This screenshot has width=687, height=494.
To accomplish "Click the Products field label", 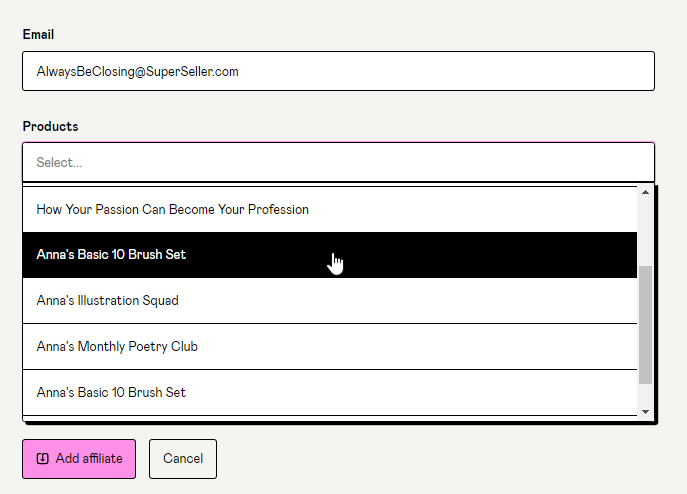I will (50, 126).
